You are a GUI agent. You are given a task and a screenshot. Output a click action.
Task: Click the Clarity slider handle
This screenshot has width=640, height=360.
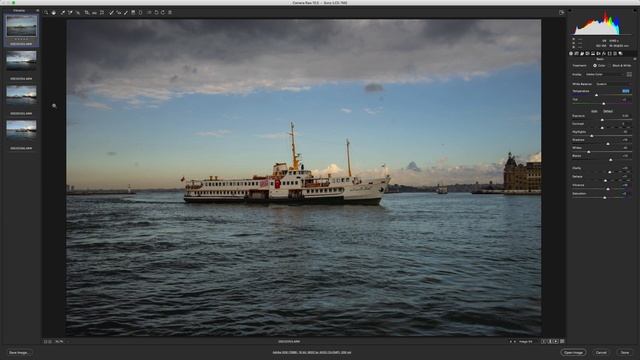click(609, 172)
